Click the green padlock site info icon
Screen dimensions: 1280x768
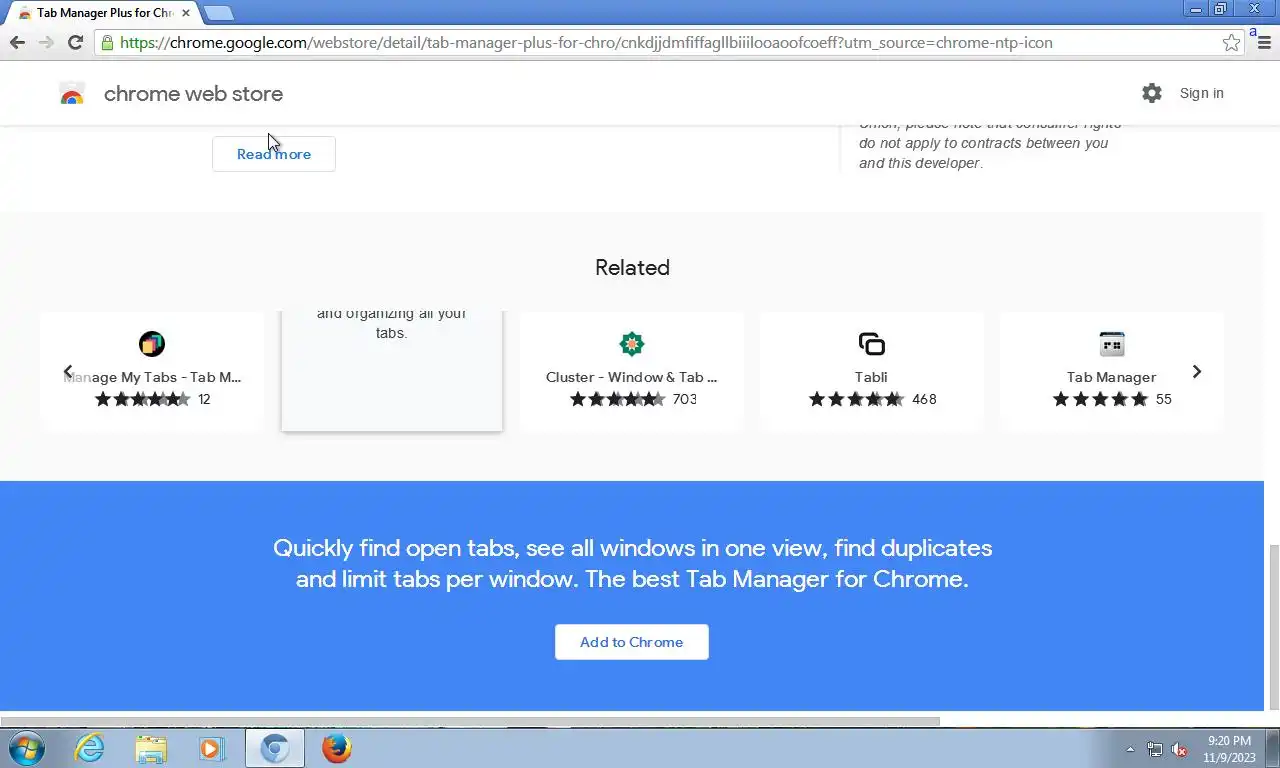[x=107, y=43]
